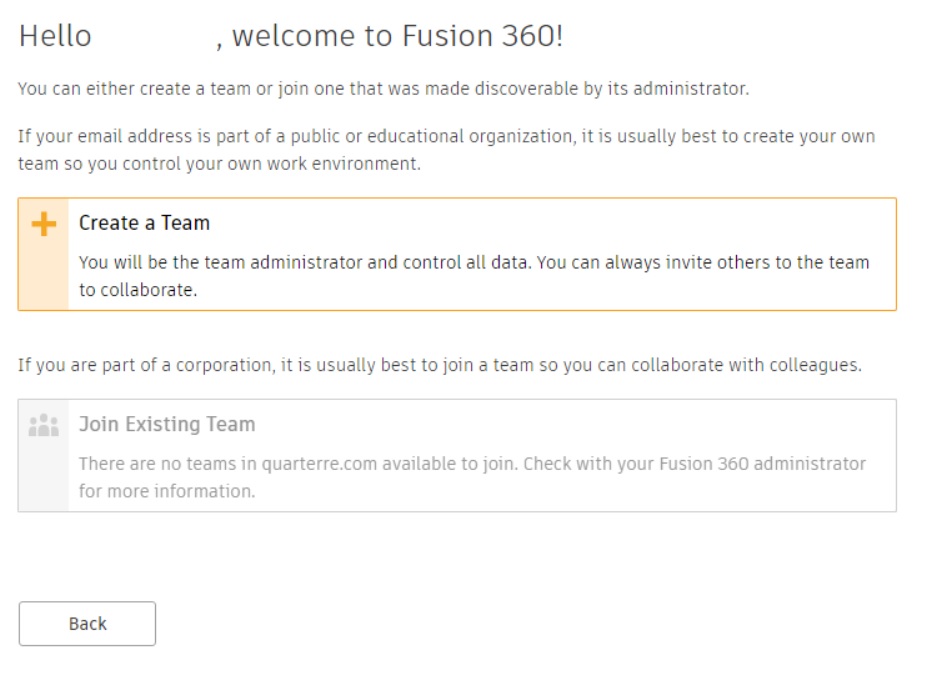Click the orange plus icon

42,222
